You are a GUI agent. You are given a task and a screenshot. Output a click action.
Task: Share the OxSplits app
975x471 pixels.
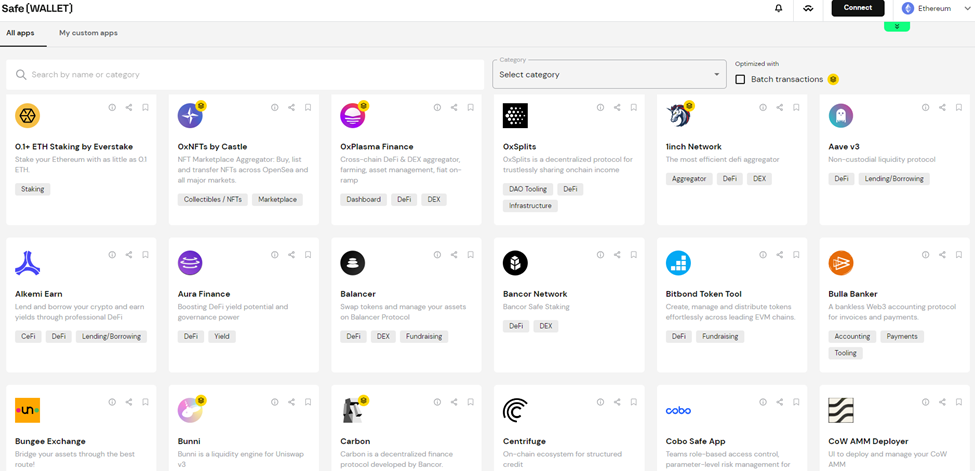617,108
